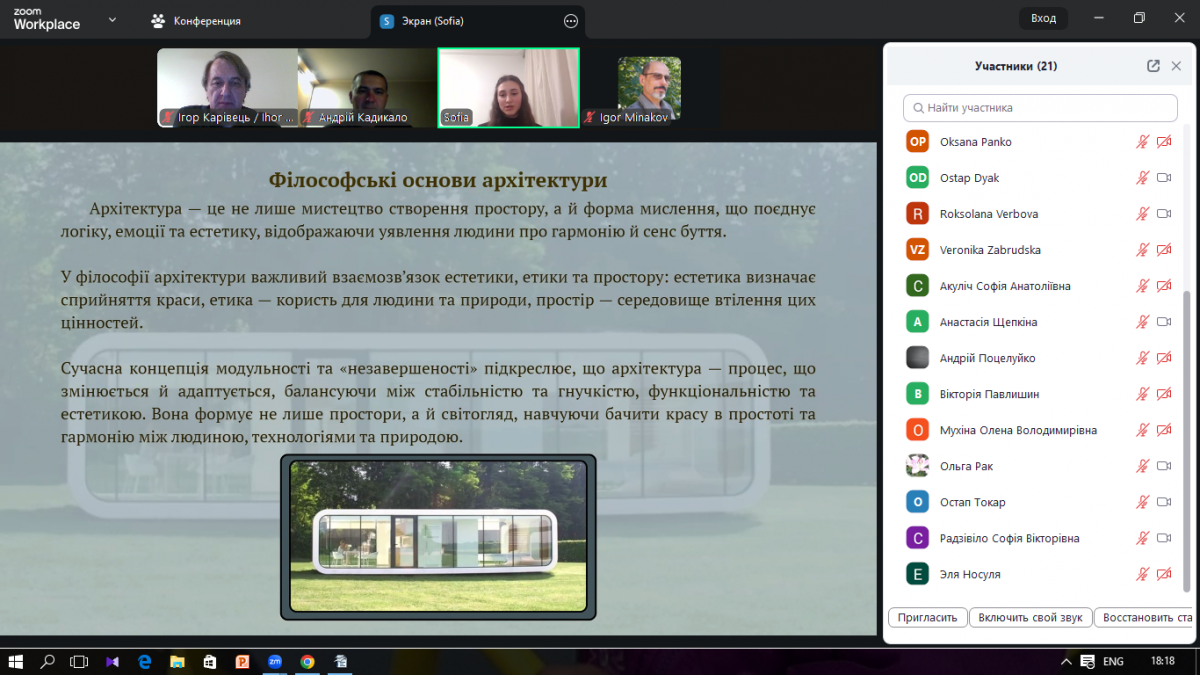This screenshot has width=1200, height=675.
Task: Click Veronika Zabrudska's avatar icon
Action: [x=917, y=250]
